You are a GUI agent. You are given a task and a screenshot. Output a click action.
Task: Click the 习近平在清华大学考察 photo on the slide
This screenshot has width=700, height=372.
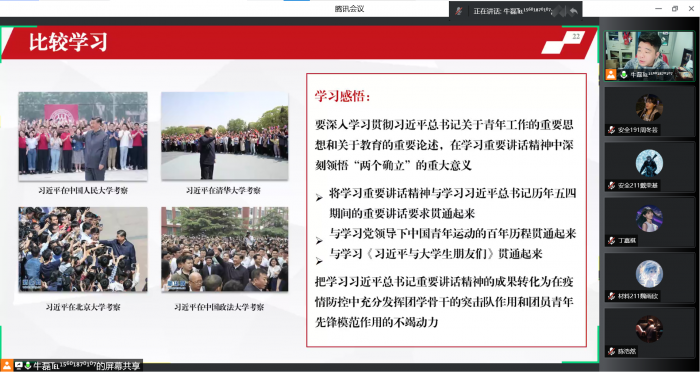click(225, 136)
